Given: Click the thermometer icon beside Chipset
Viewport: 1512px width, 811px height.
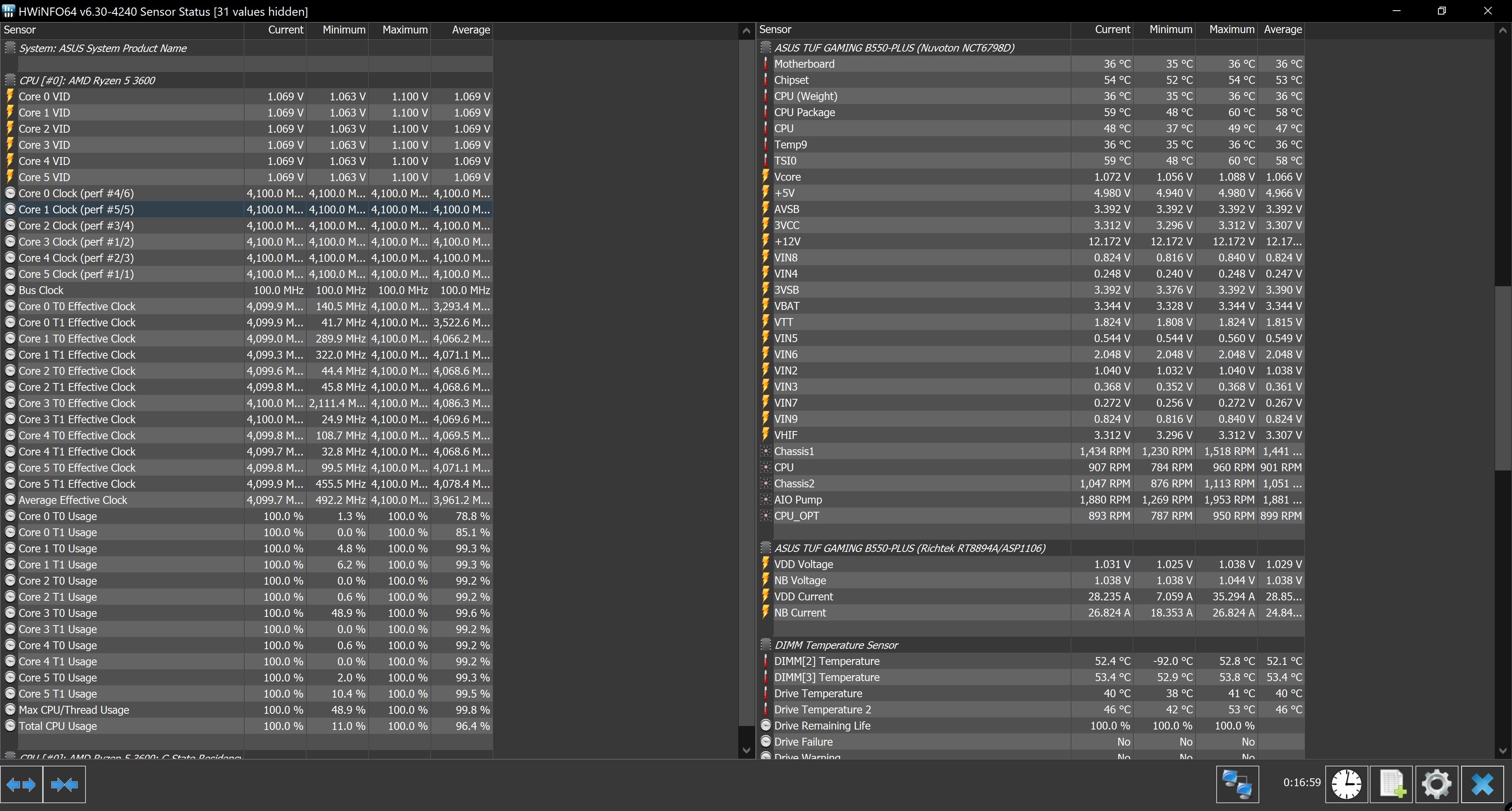Looking at the screenshot, I should 765,80.
